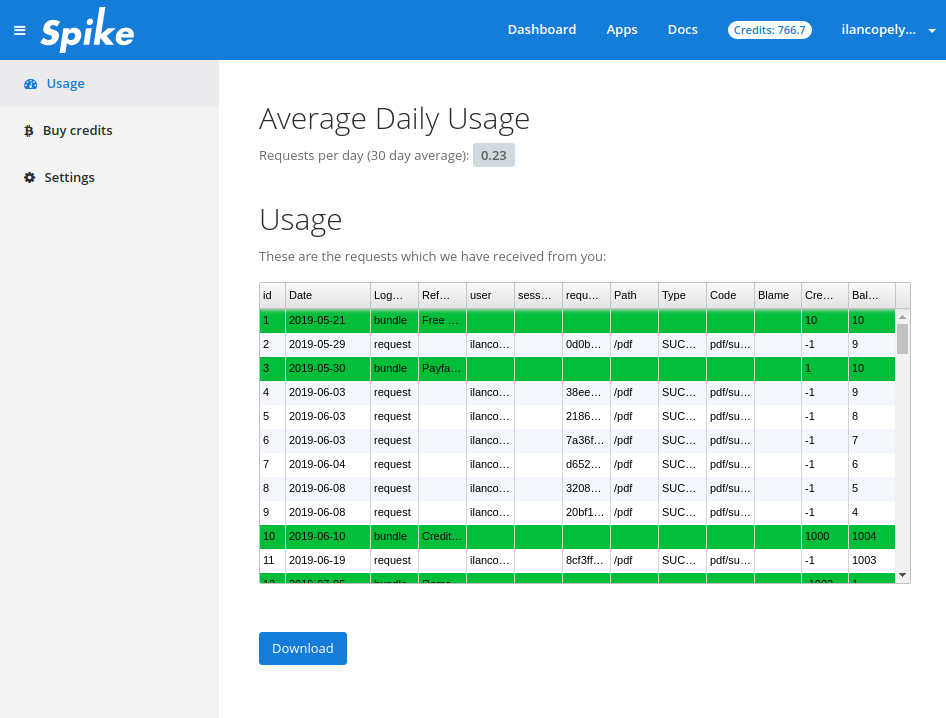Select Buy credits in sidebar
The width and height of the screenshot is (946, 718).
[x=77, y=131]
